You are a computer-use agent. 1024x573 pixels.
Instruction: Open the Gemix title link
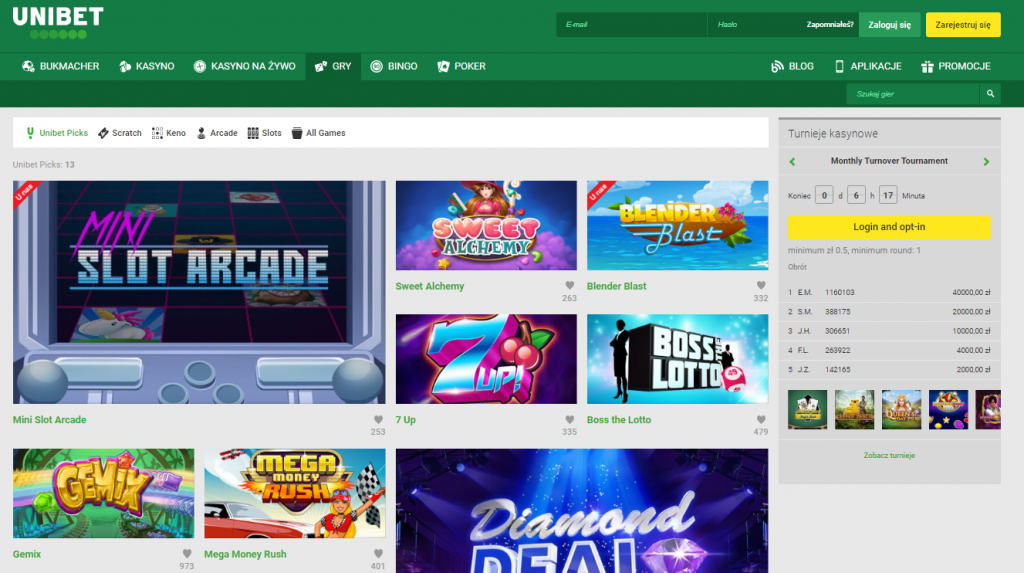tap(27, 554)
